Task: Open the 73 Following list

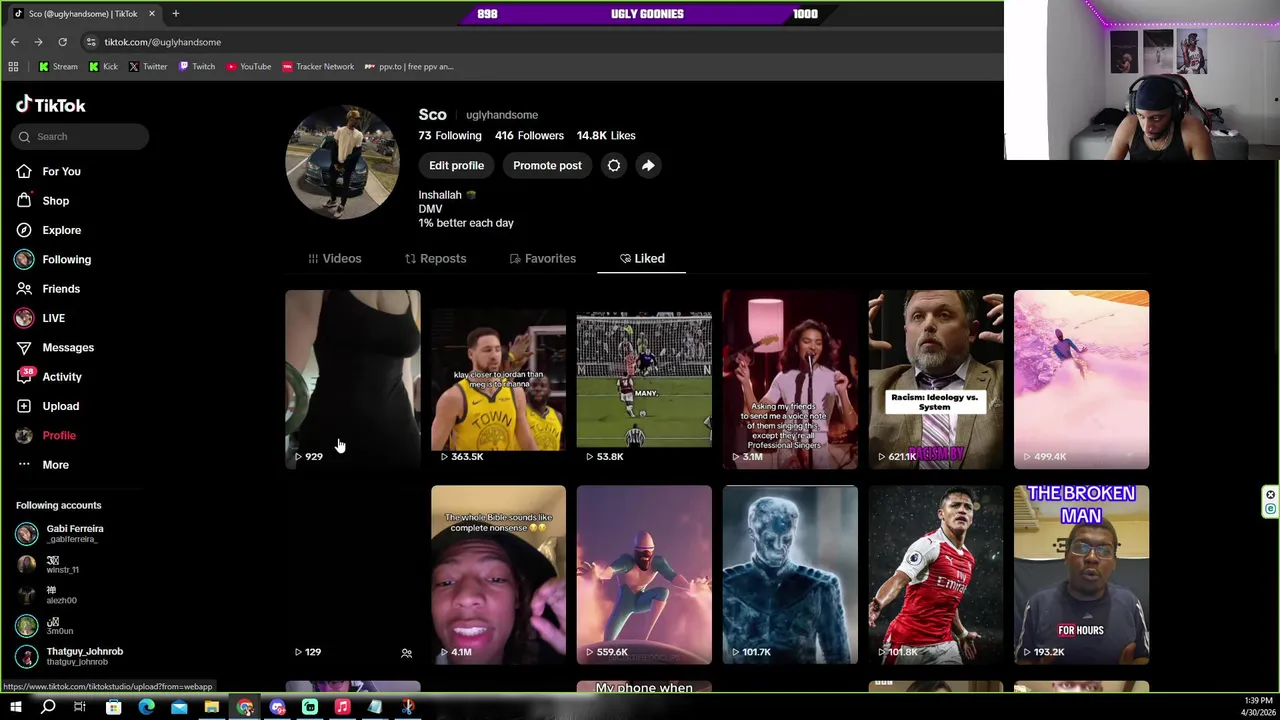Action: pos(450,135)
